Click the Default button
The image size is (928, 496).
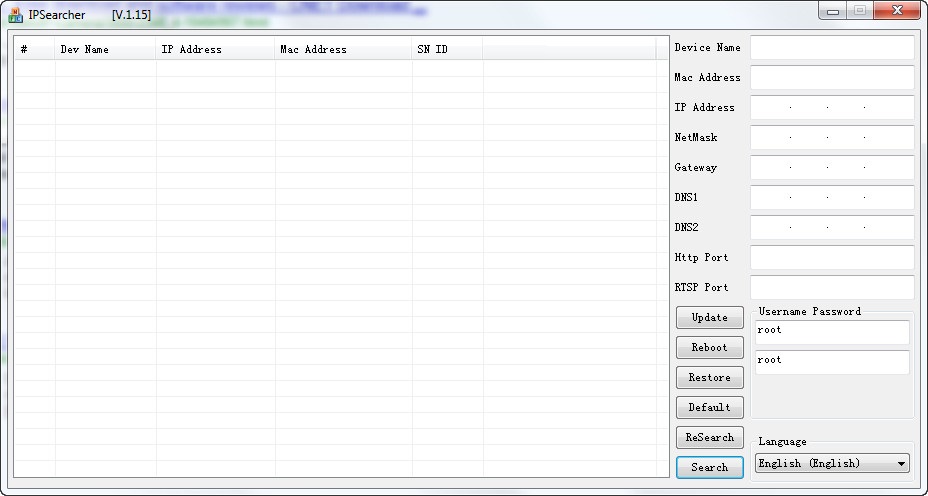[710, 407]
